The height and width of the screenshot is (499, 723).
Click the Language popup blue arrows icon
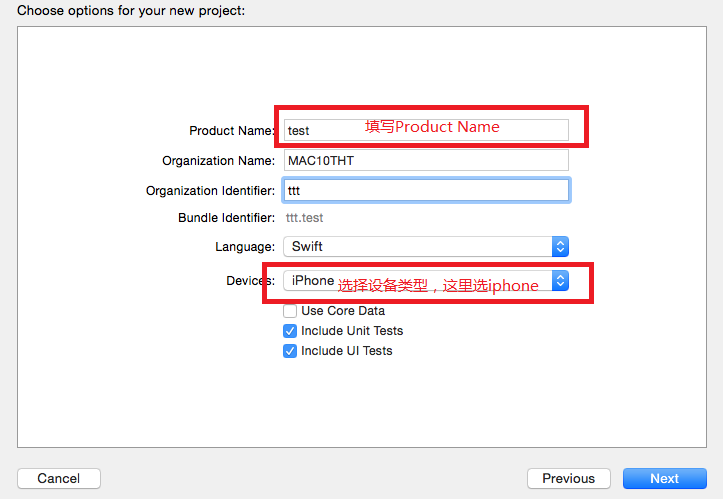(x=560, y=247)
